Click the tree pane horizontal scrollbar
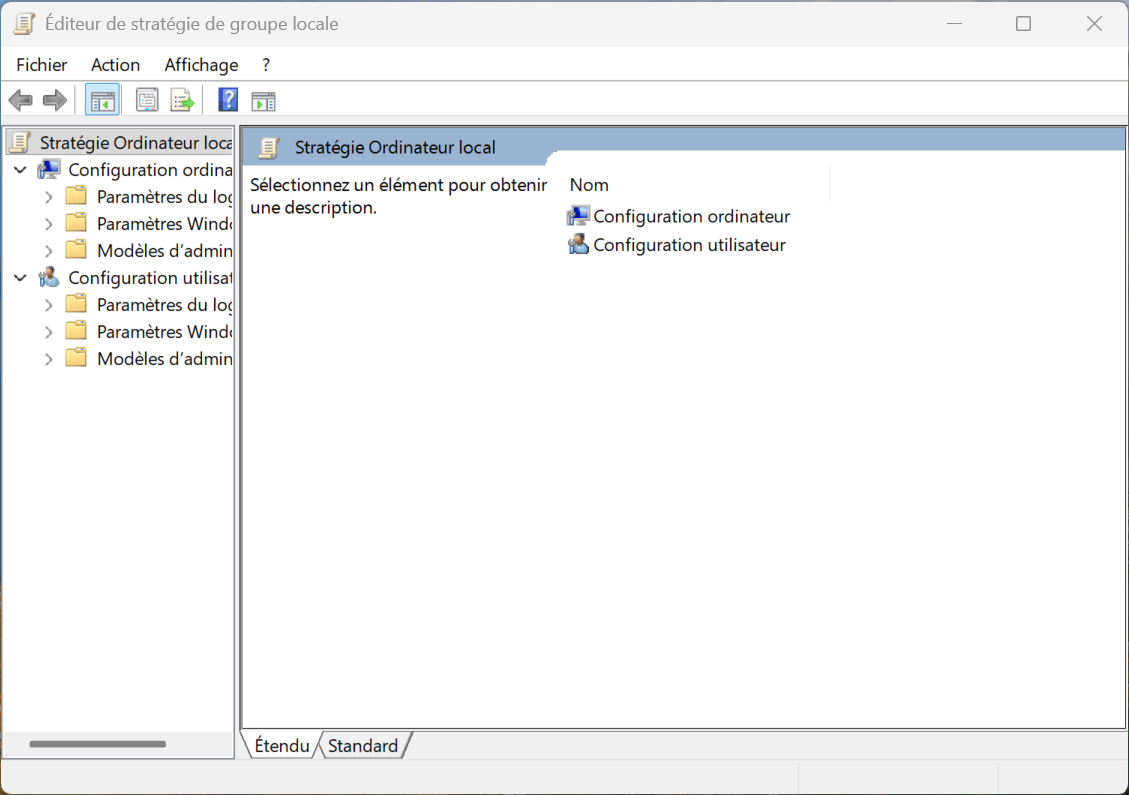Image resolution: width=1129 pixels, height=795 pixels. [x=97, y=744]
